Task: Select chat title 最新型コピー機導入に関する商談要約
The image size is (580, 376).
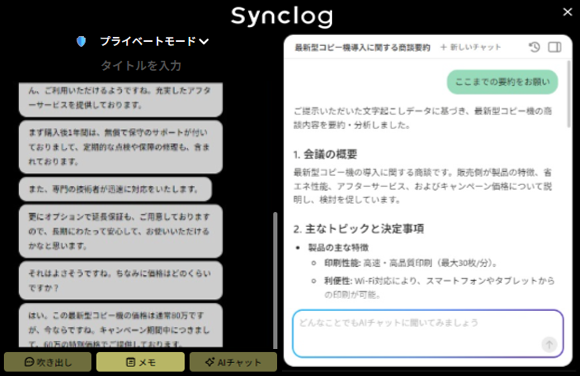Action: pyautogui.click(x=362, y=48)
